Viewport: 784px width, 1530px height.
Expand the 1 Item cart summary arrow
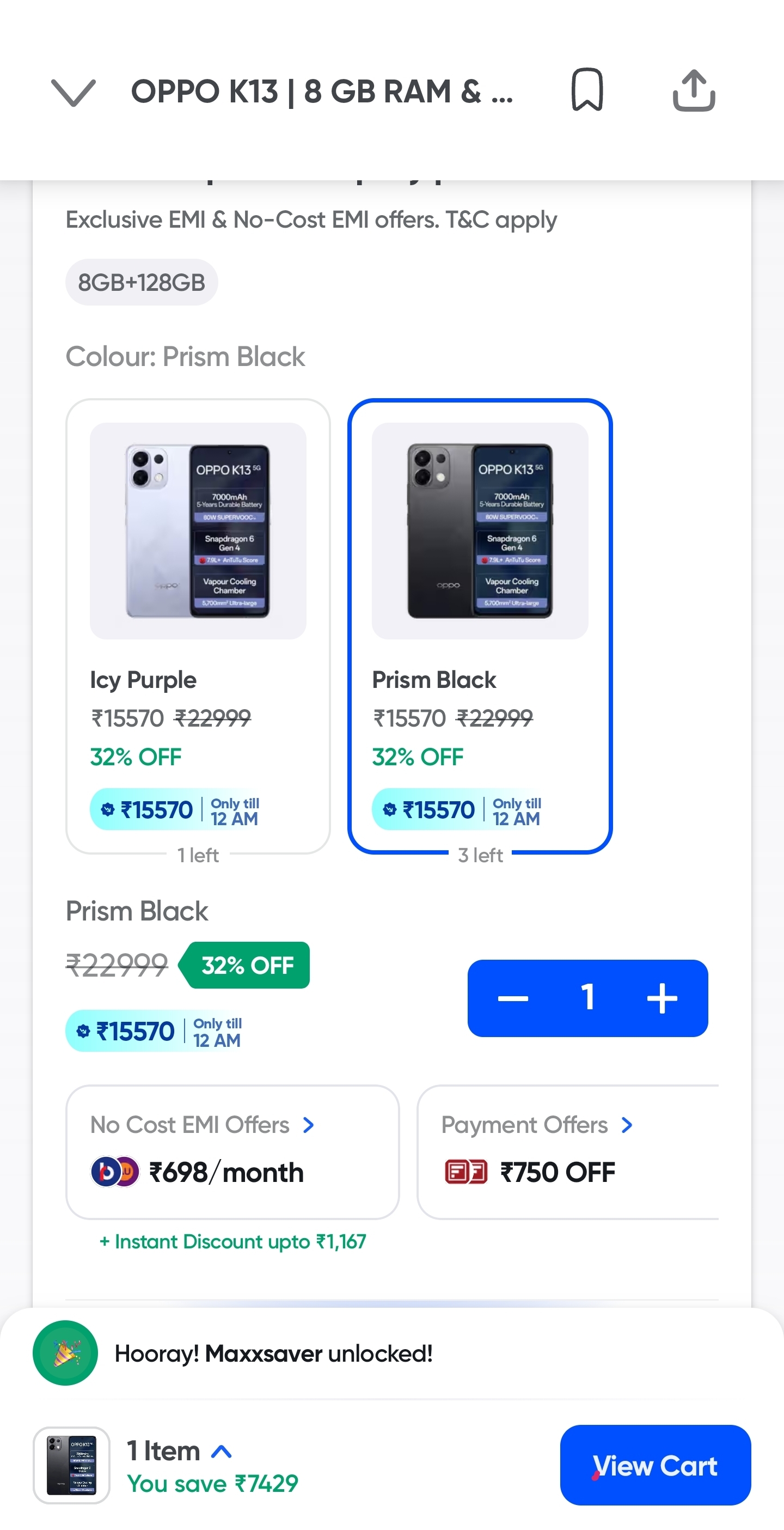(222, 1452)
